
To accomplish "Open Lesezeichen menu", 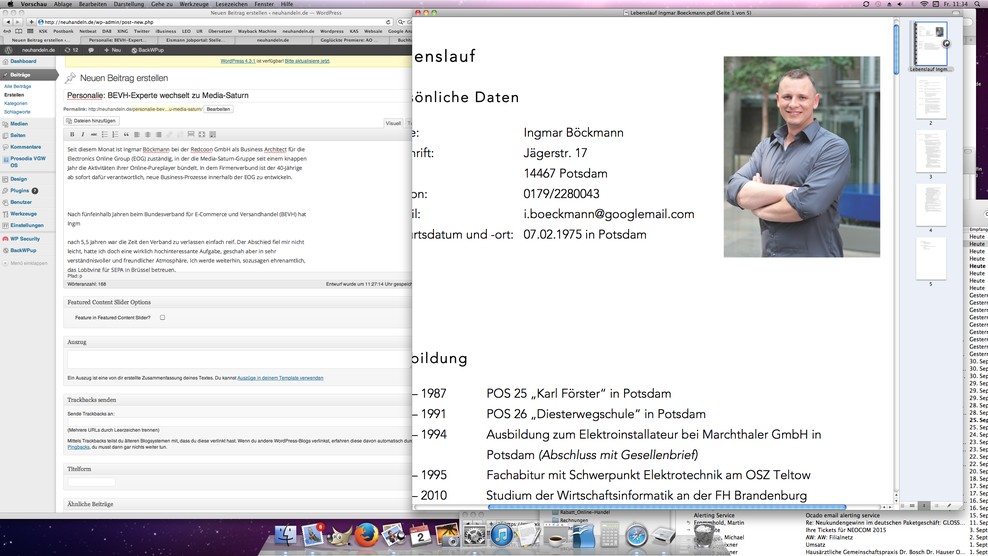I will pyautogui.click(x=231, y=4).
